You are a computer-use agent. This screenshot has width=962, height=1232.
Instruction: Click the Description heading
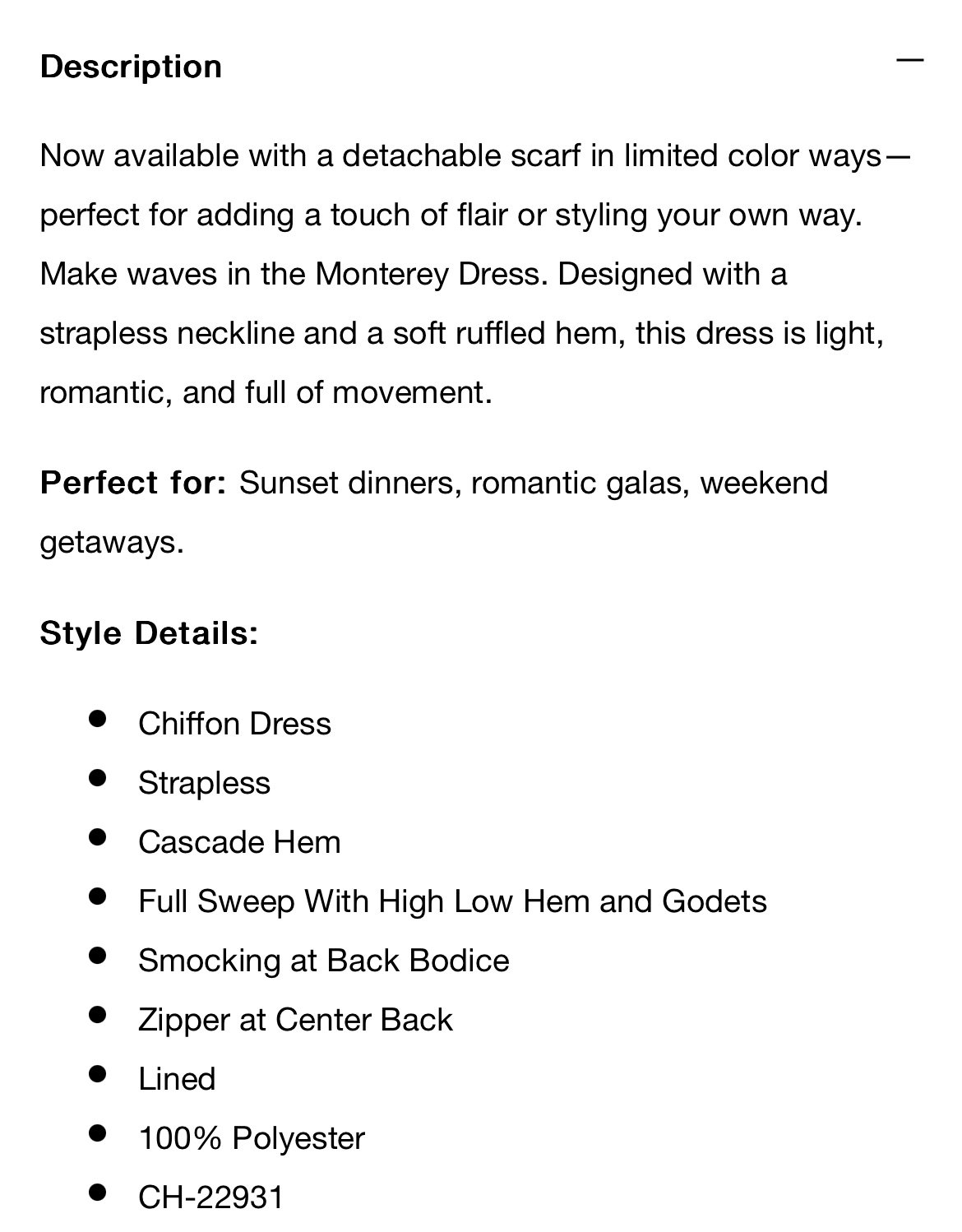131,67
